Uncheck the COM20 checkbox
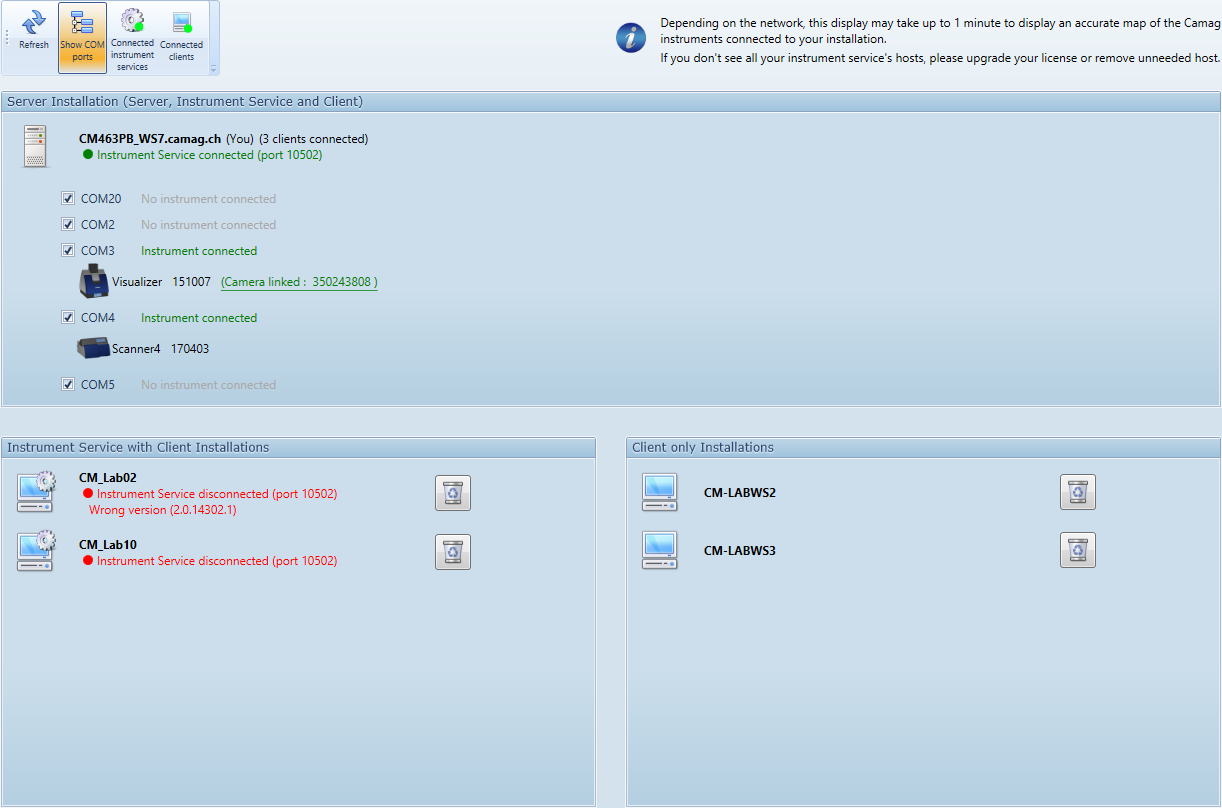This screenshot has width=1222, height=808. (x=68, y=198)
